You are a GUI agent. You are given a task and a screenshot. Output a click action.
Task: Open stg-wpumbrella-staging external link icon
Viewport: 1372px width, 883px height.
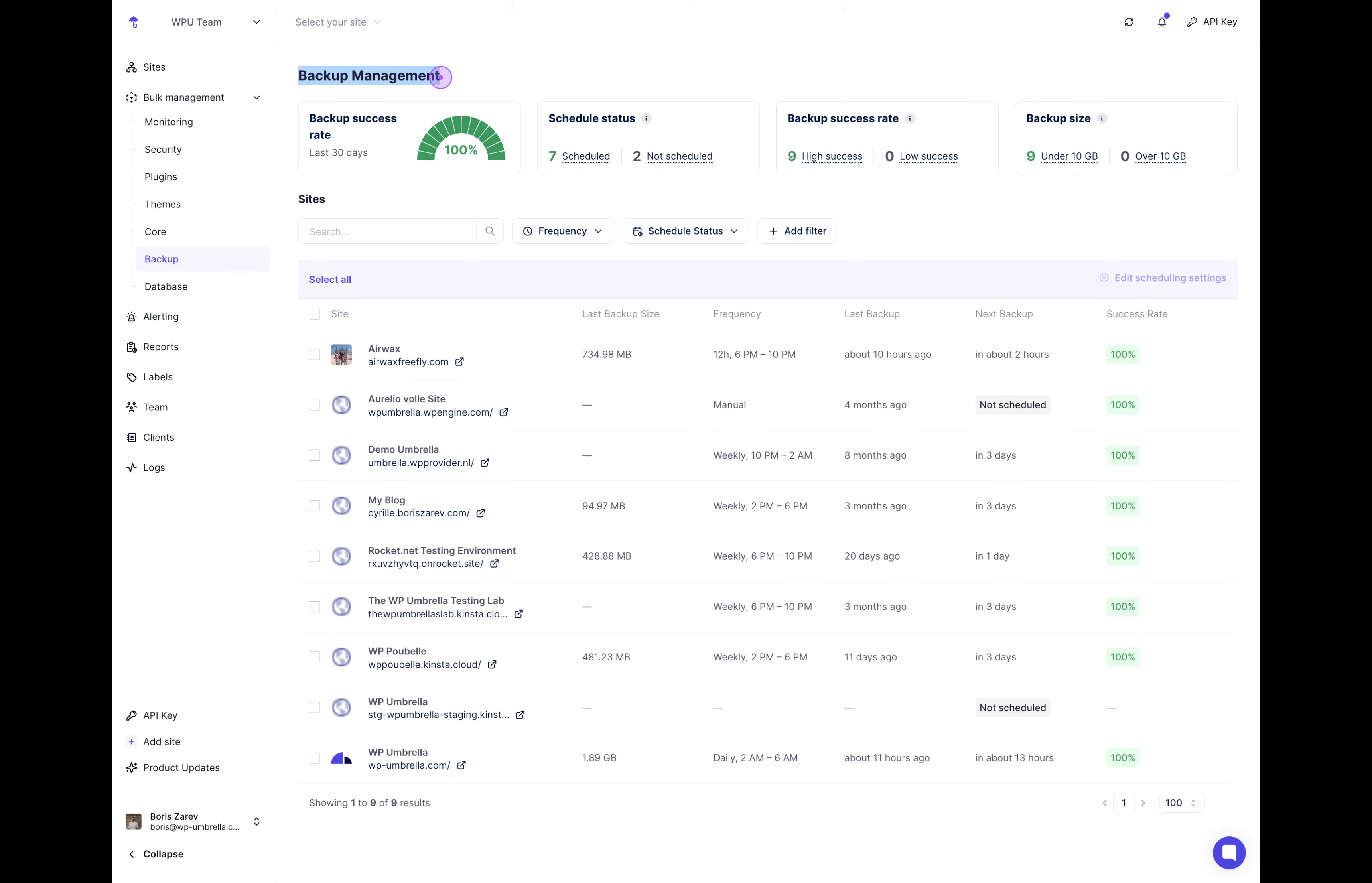(x=520, y=715)
